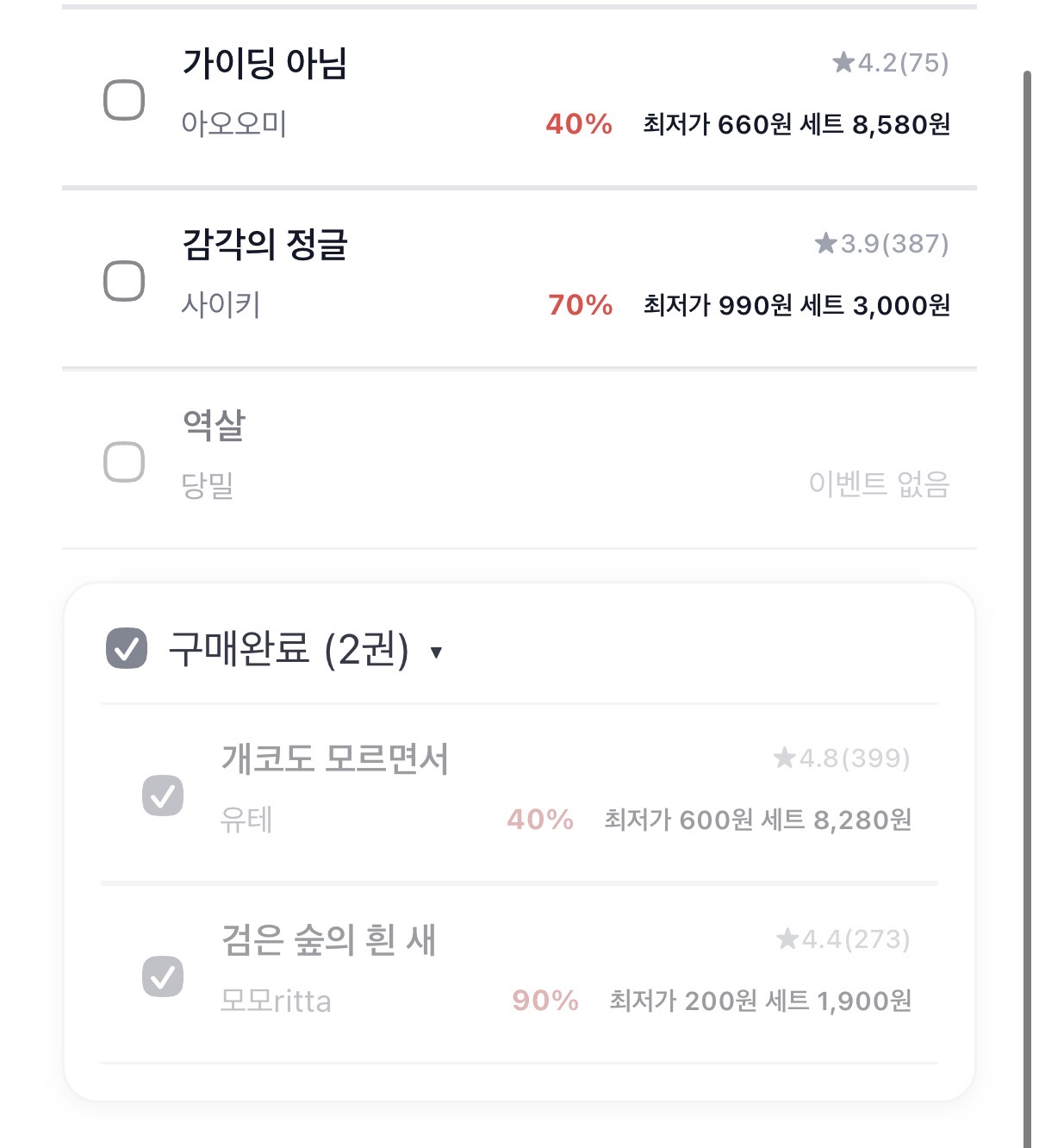Open the 검은 숲의 흰 새 title
Image resolution: width=1039 pixels, height=1148 pixels.
[x=328, y=939]
